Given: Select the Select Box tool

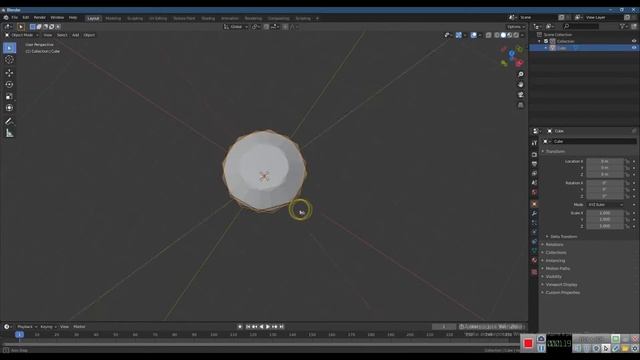Looking at the screenshot, I should coord(9,48).
